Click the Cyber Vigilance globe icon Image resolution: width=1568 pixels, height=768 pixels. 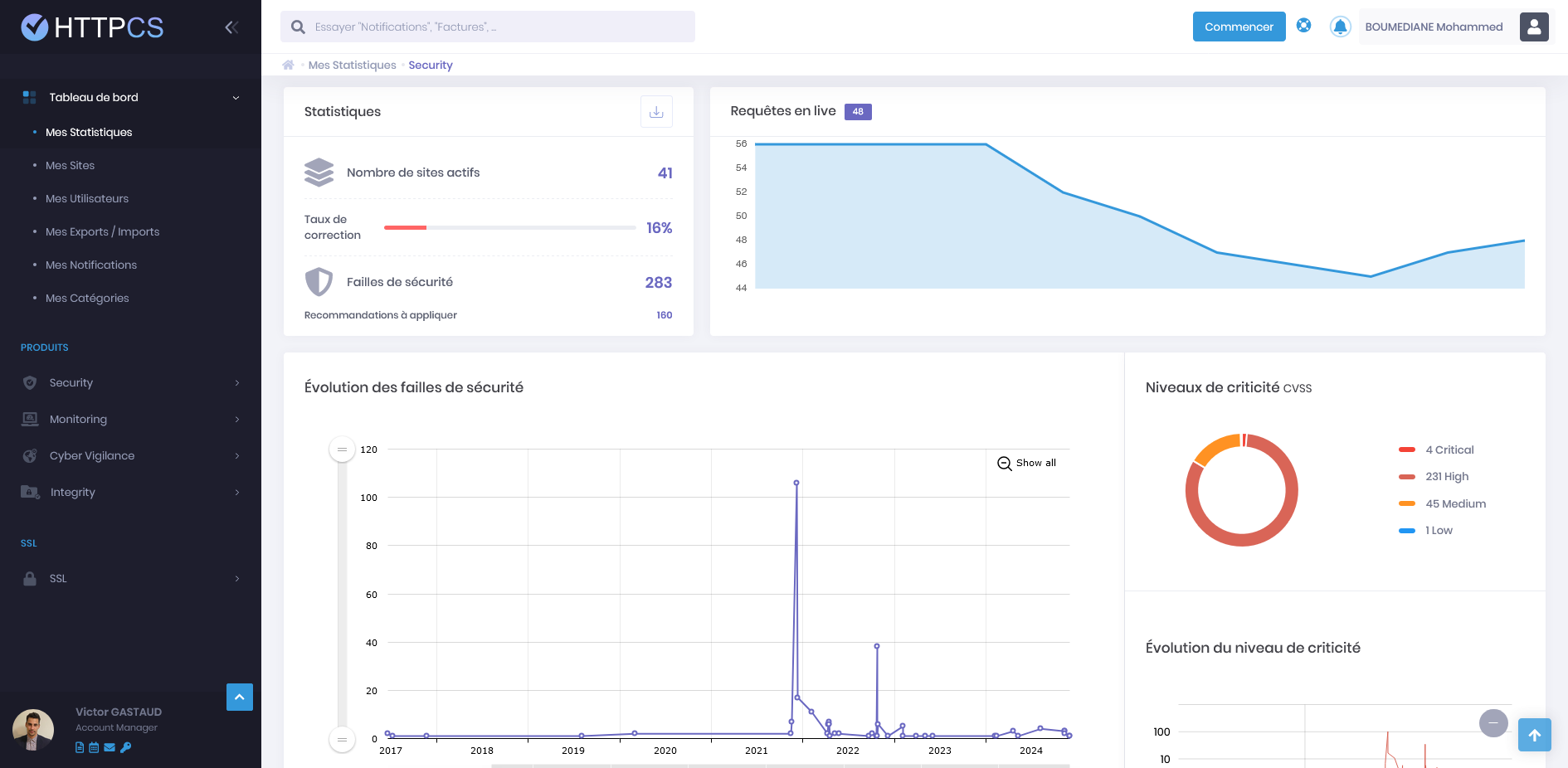click(x=29, y=455)
